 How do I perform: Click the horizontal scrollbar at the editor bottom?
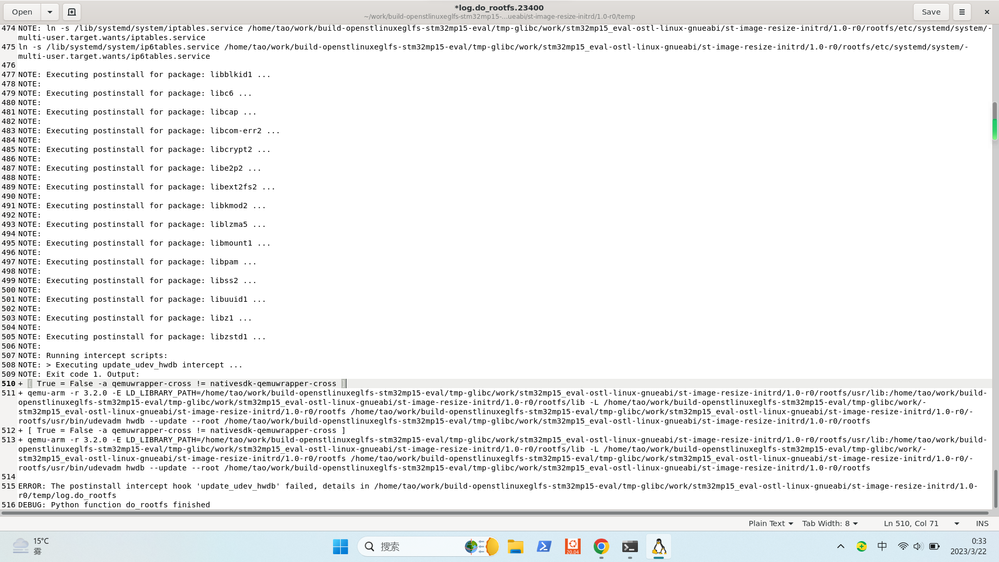coord(494,512)
